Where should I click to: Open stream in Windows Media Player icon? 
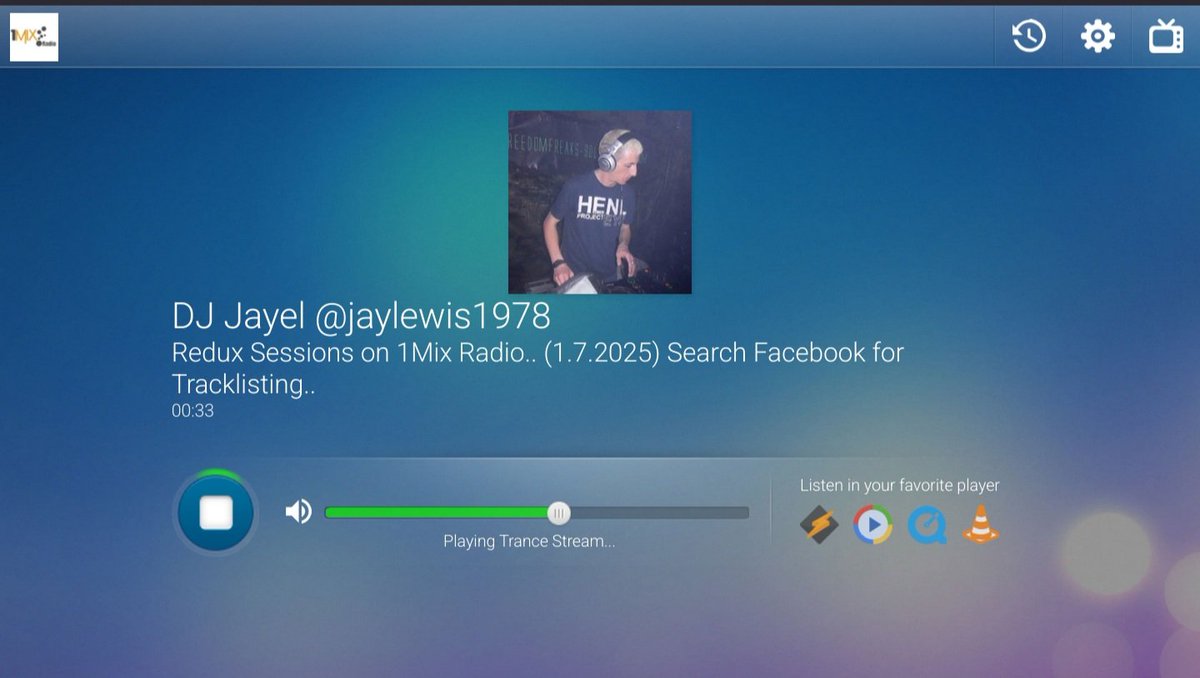click(x=873, y=524)
